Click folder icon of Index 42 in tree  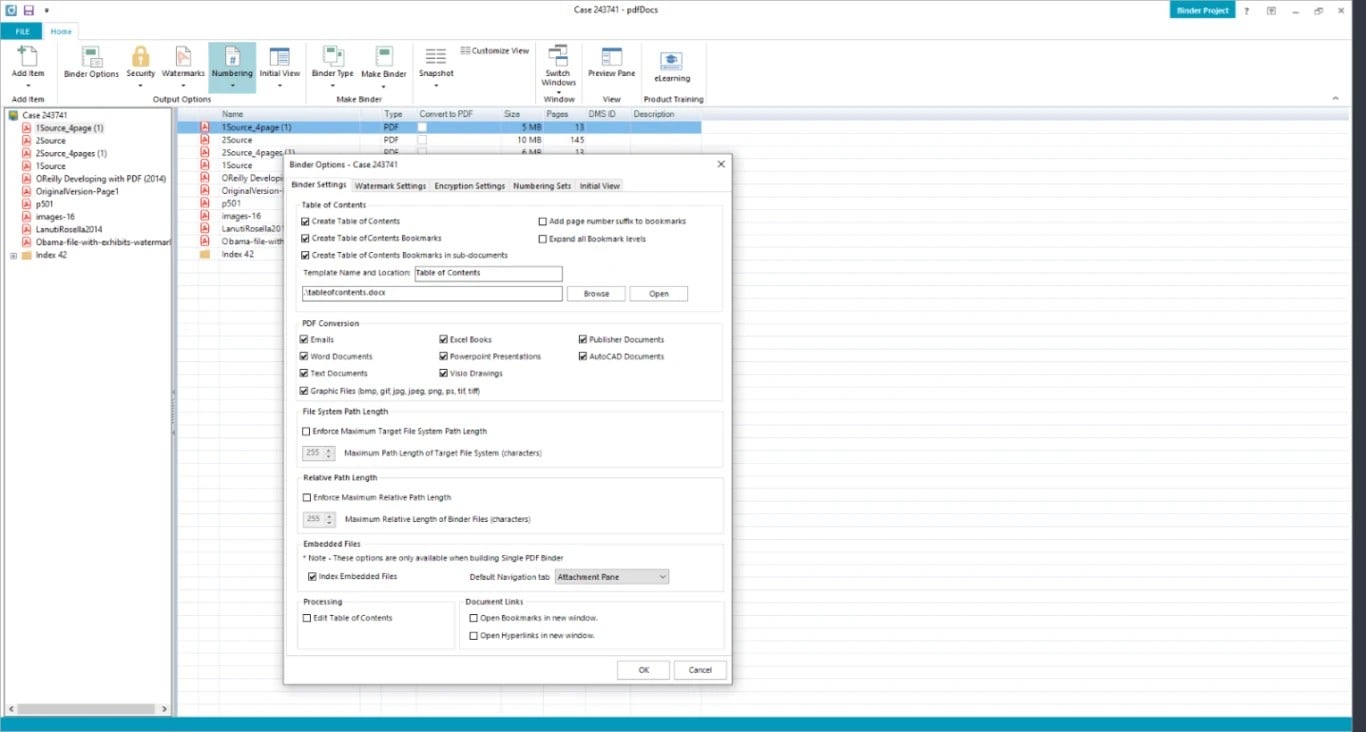point(27,255)
